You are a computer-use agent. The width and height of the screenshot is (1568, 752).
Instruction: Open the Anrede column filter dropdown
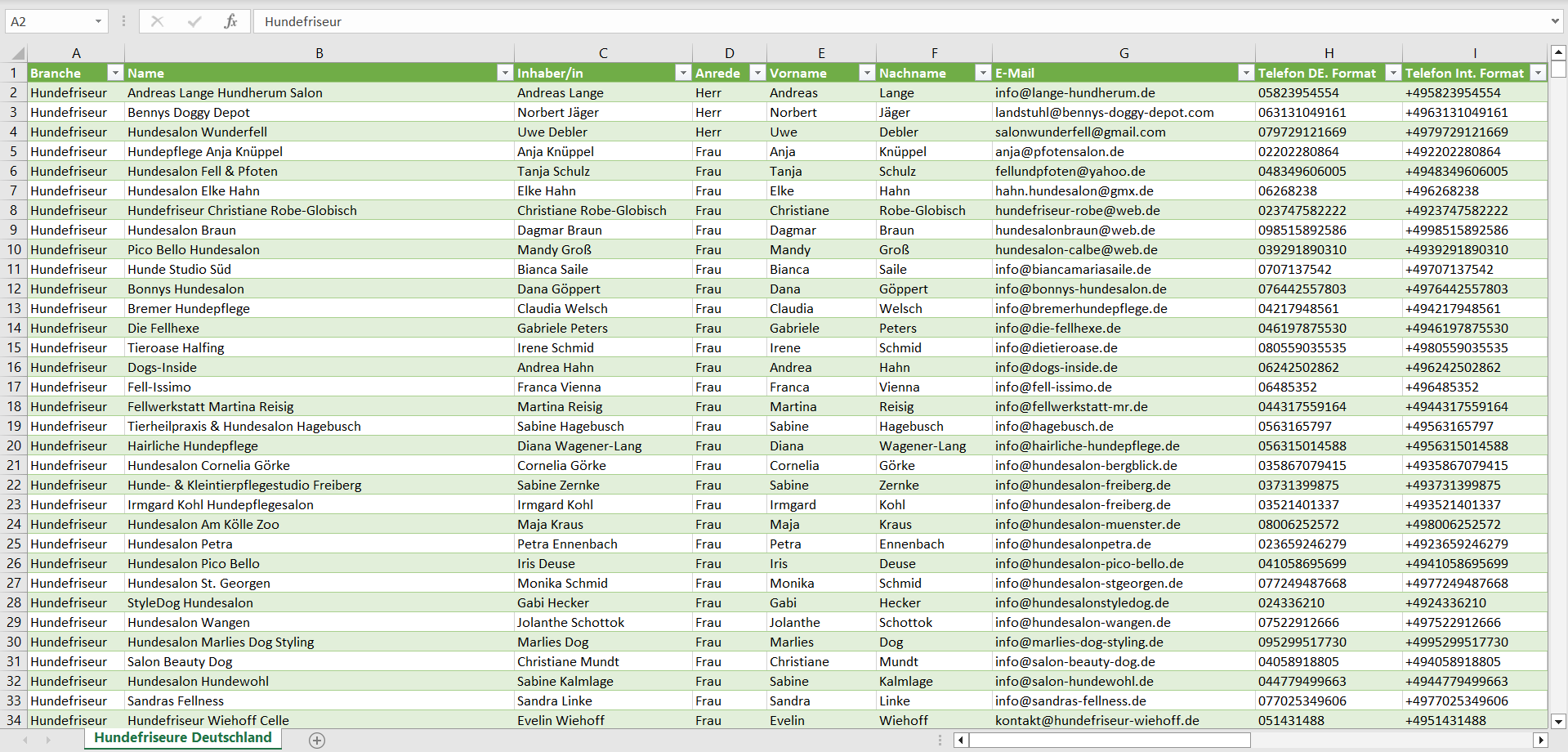click(757, 74)
